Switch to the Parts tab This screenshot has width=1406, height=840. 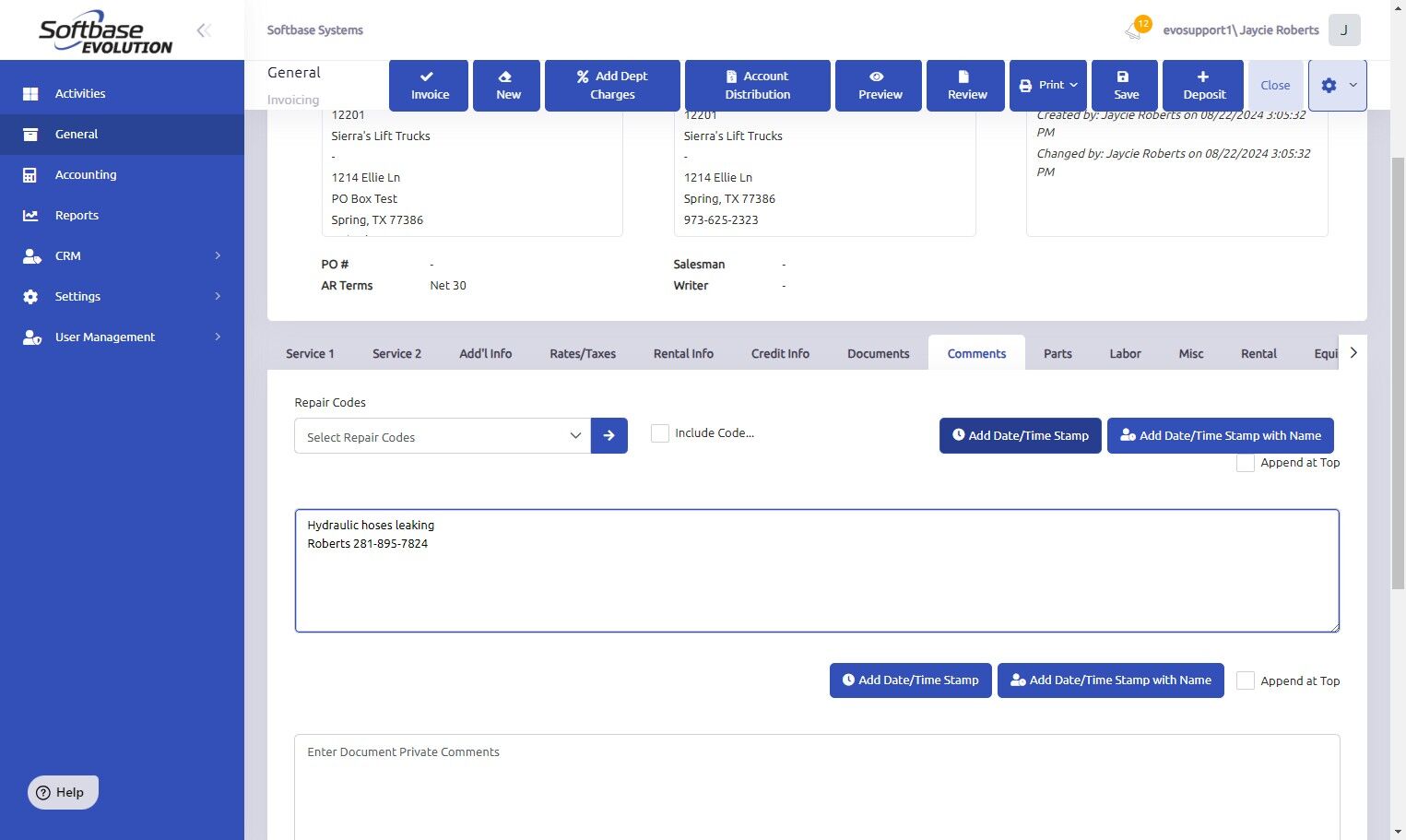click(x=1057, y=354)
